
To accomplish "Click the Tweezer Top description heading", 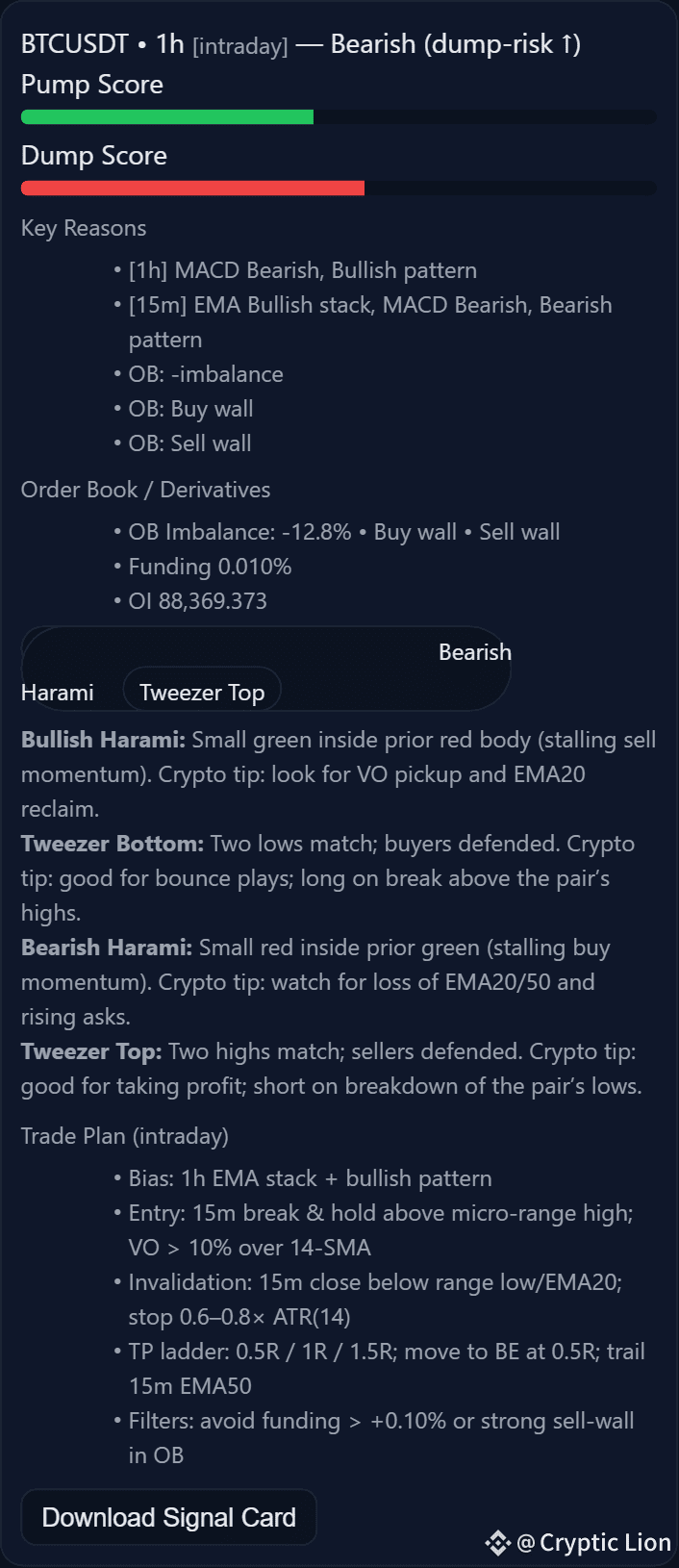I will coord(91,1051).
